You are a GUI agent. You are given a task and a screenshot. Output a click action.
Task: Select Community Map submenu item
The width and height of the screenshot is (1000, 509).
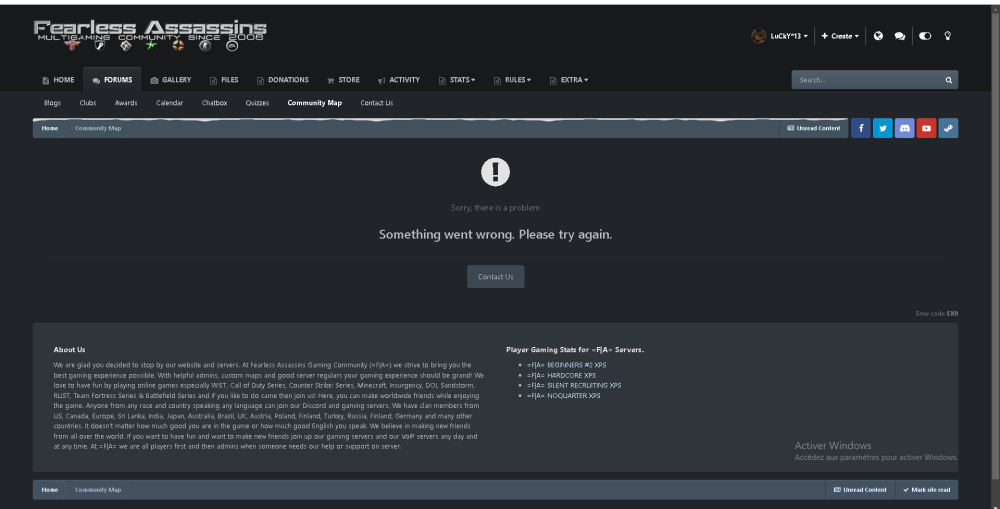pyautogui.click(x=314, y=103)
